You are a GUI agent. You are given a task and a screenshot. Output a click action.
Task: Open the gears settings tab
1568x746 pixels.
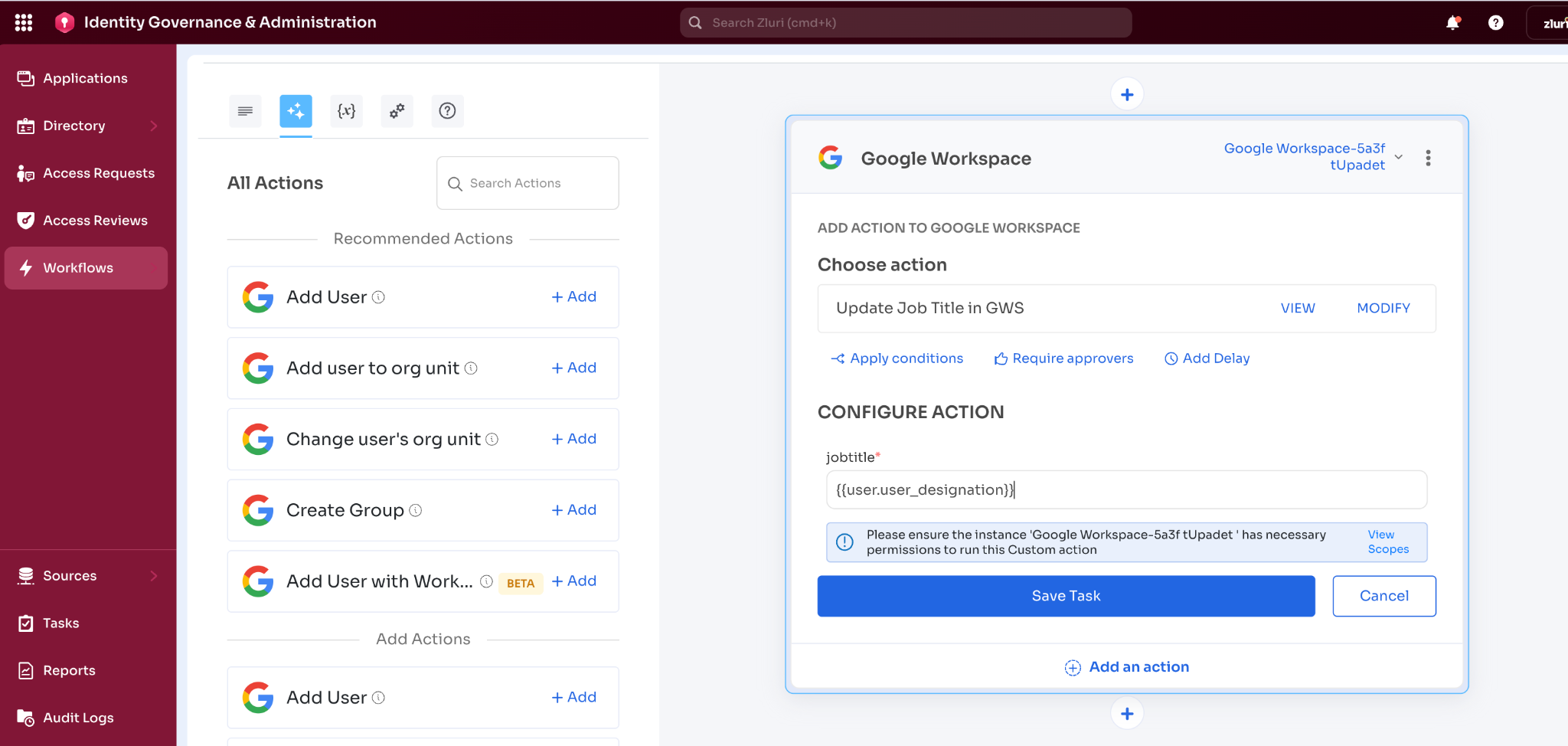click(397, 111)
